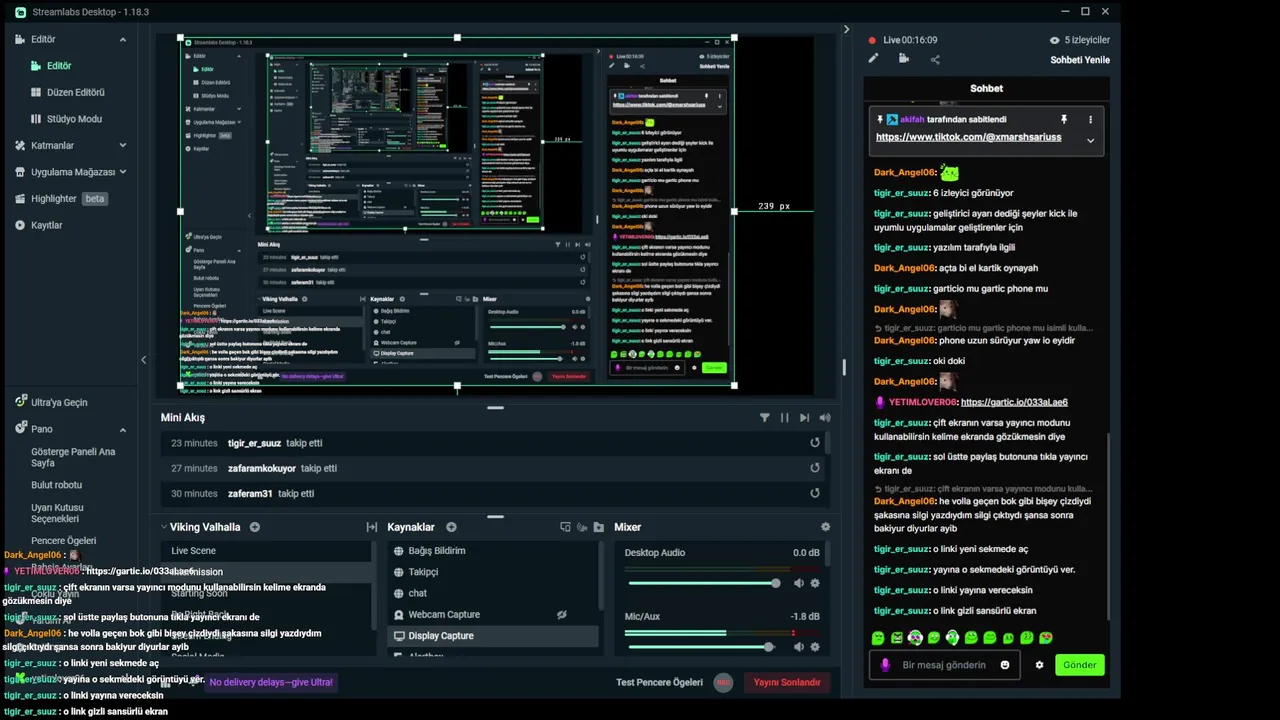1280x720 pixels.
Task: Select the Webcam Capture source
Action: 493,614
